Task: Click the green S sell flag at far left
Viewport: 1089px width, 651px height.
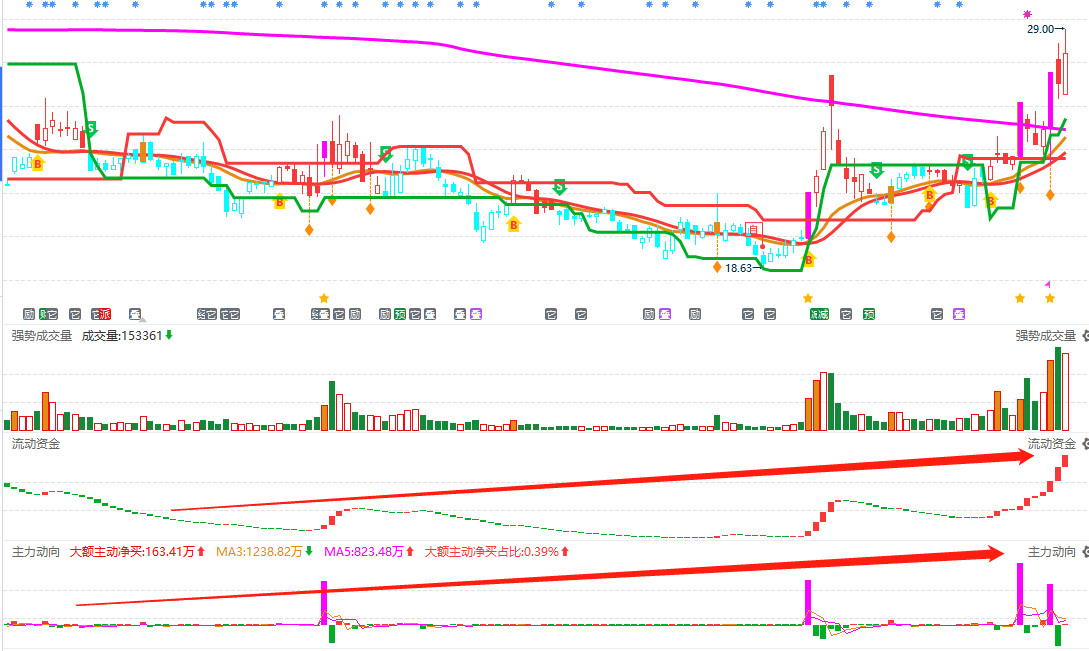Action: (90, 128)
